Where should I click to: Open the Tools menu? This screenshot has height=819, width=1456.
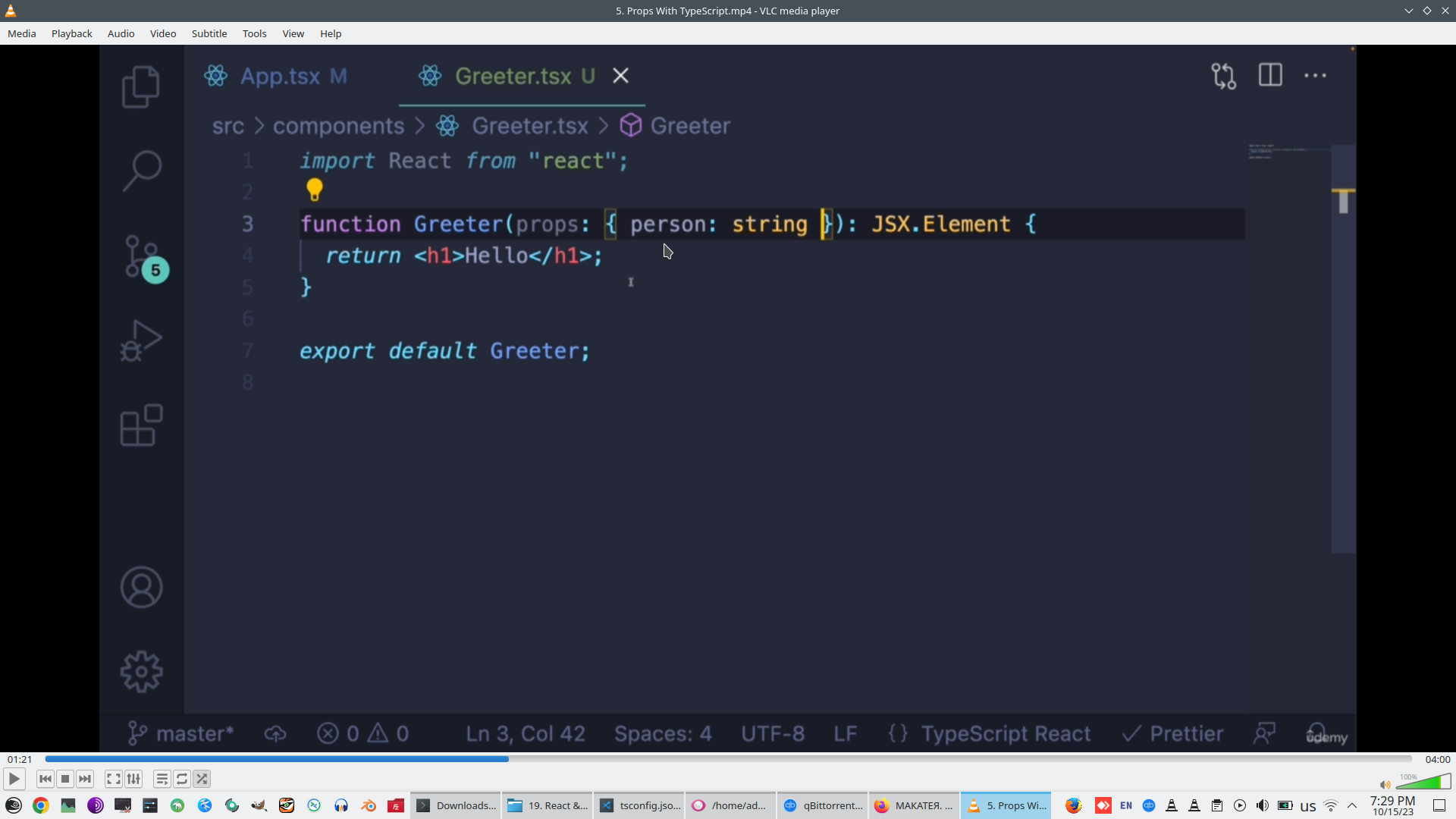[x=254, y=33]
